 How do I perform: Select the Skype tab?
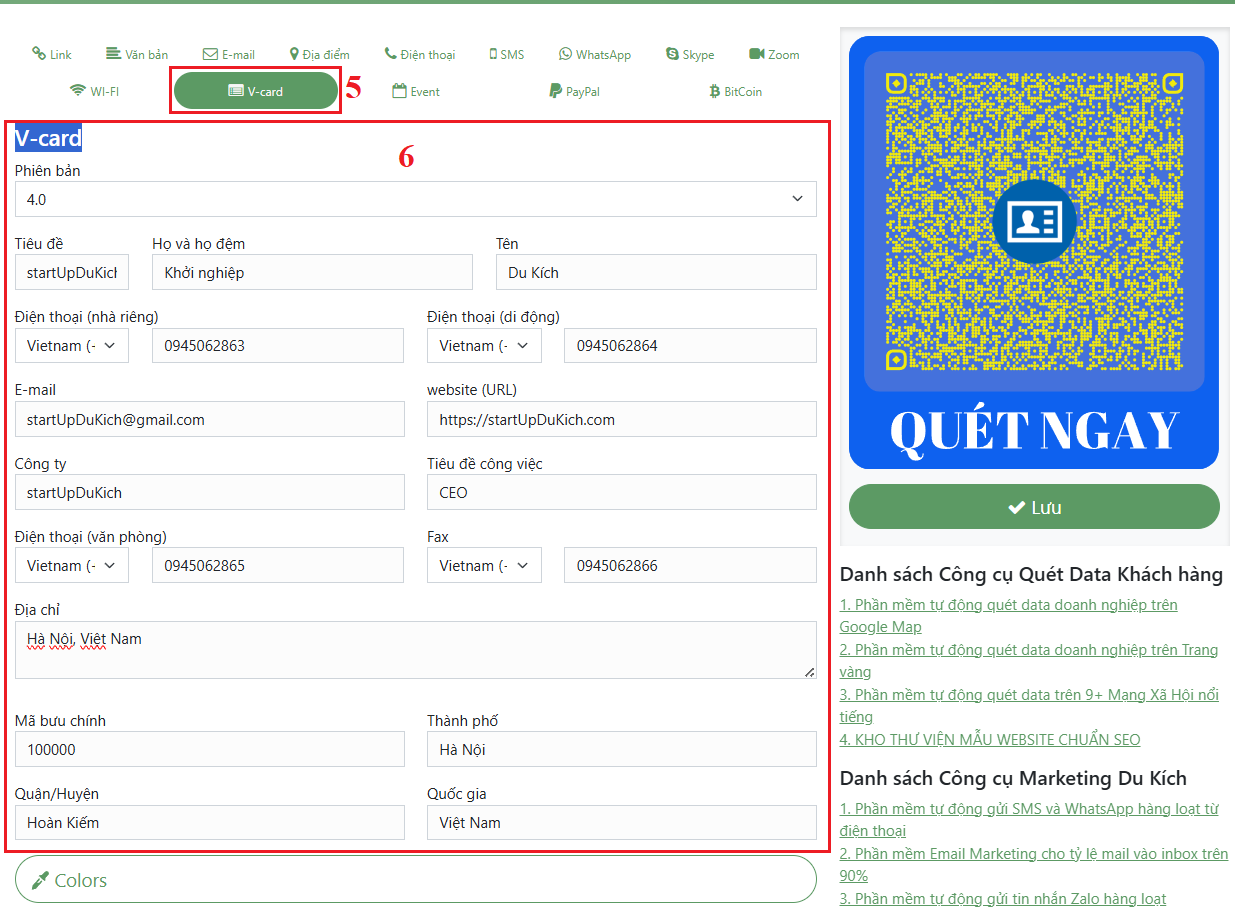[x=690, y=54]
